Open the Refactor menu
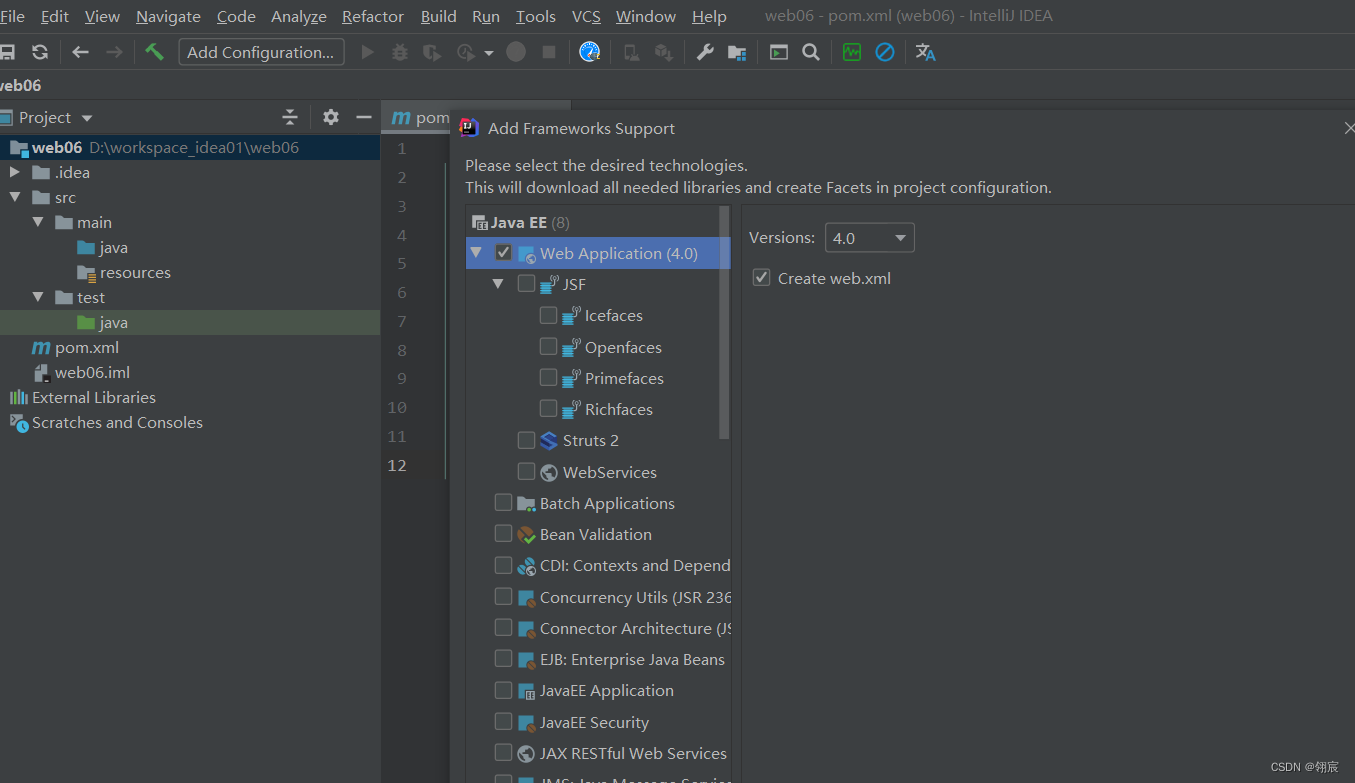This screenshot has height=783, width=1355. pos(373,16)
